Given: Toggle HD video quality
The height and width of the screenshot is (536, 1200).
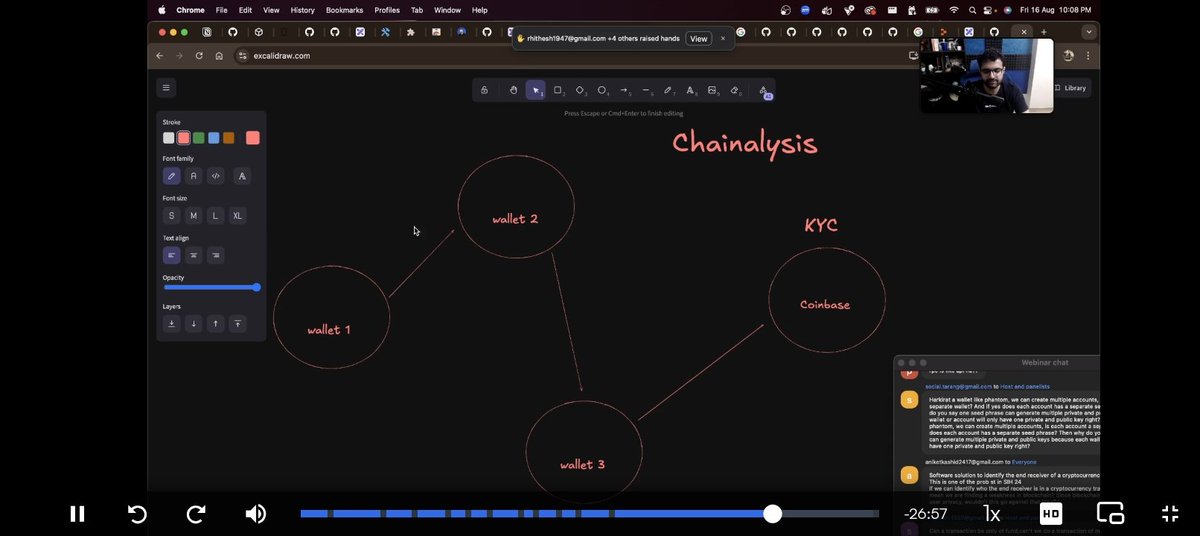Looking at the screenshot, I should (x=1051, y=514).
